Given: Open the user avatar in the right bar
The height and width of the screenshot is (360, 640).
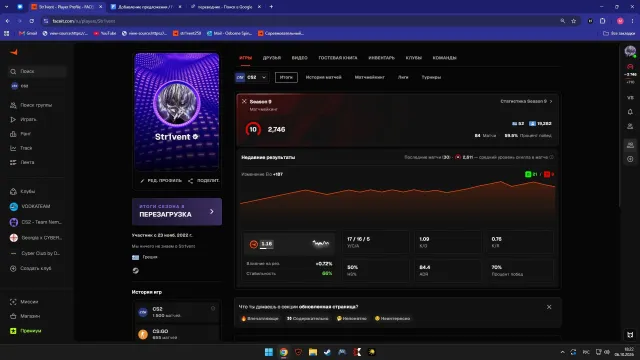Looking at the screenshot, I should click(x=630, y=52).
